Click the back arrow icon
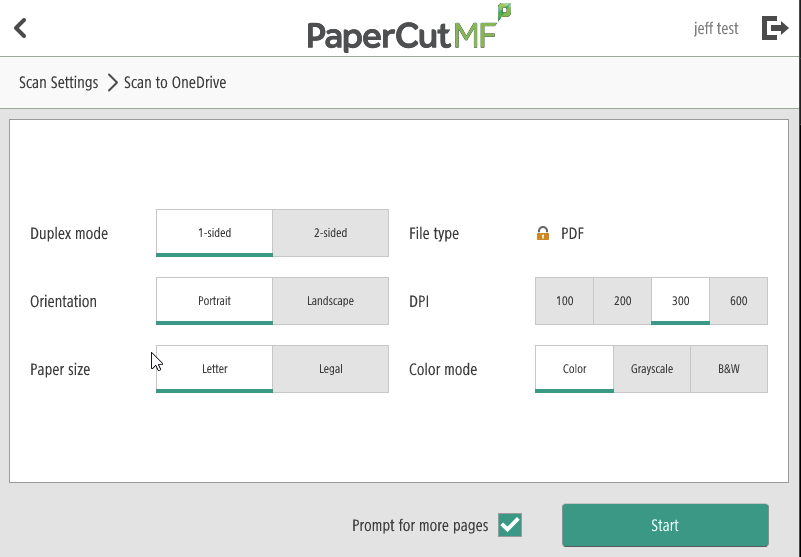The image size is (801, 557). 21,28
